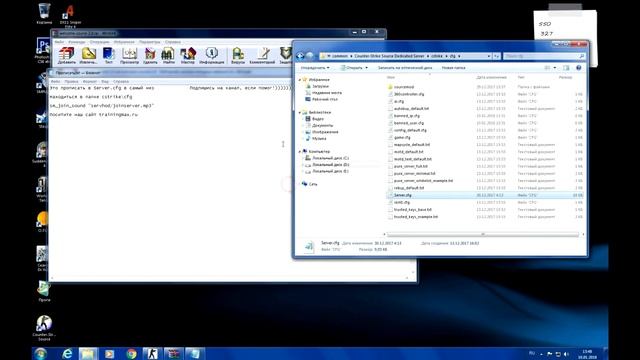Click the Explorer address bar path
640x360 pixels.
pos(404,56)
